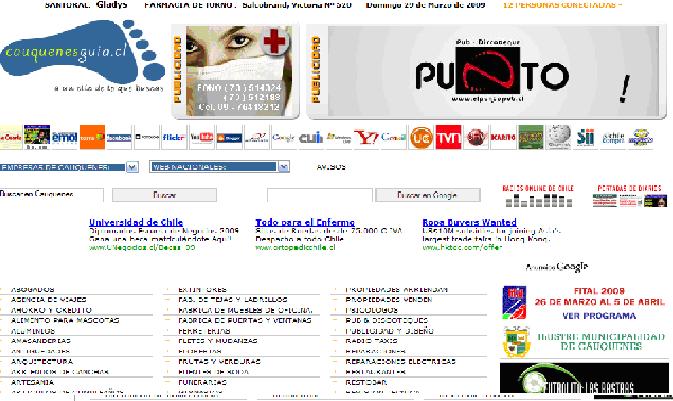The width and height of the screenshot is (673, 401).
Task: Open the Google shortcut icon
Action: point(283,137)
